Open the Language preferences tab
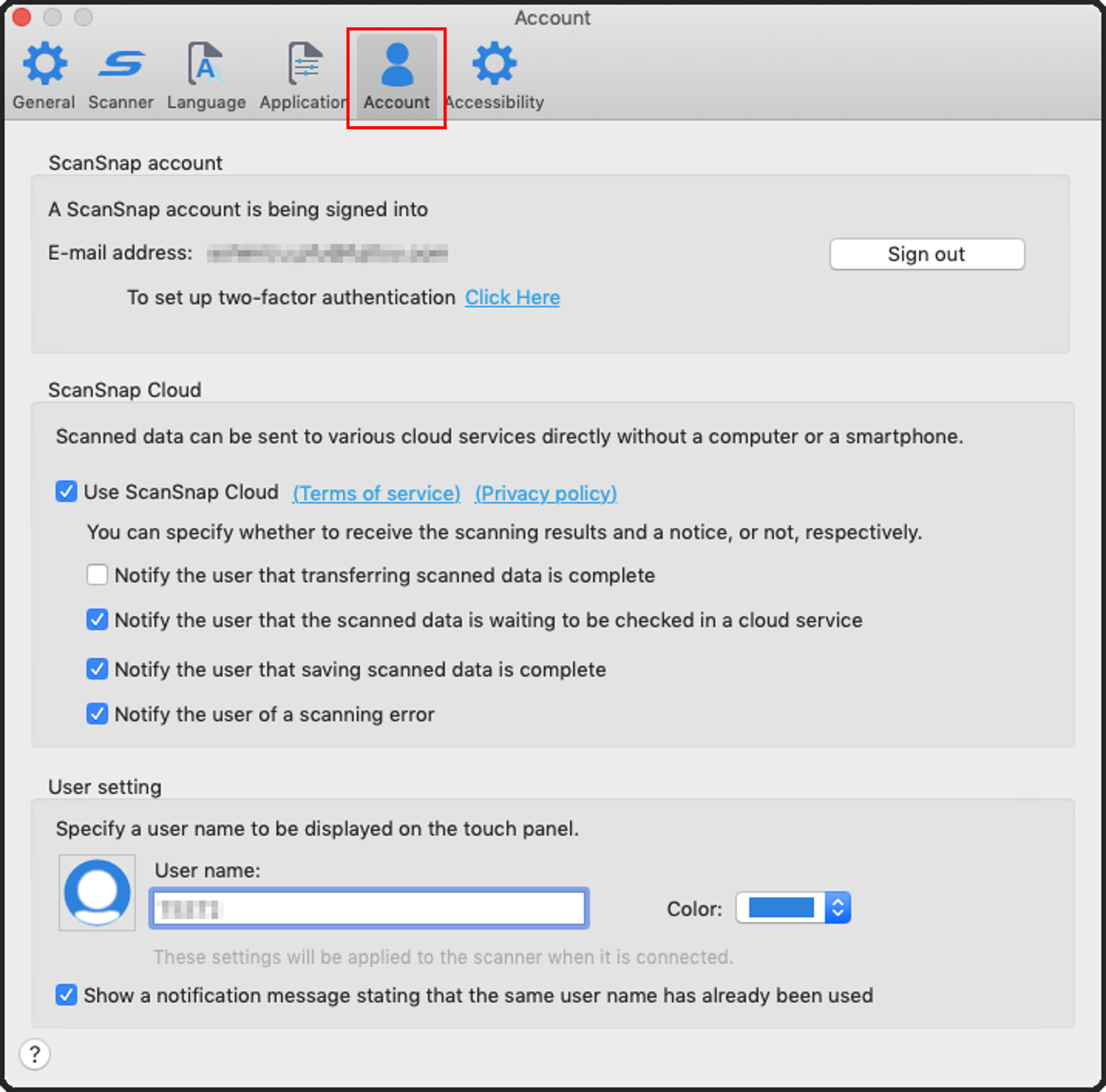This screenshot has width=1106, height=1092. pyautogui.click(x=206, y=75)
